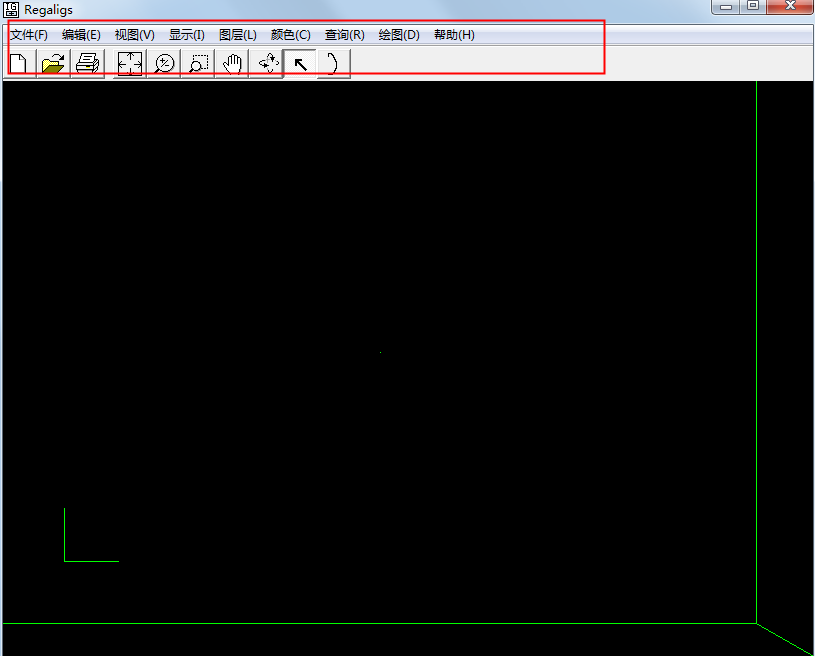Select the 3D orbit rotate tool
The height and width of the screenshot is (656, 815).
(266, 64)
